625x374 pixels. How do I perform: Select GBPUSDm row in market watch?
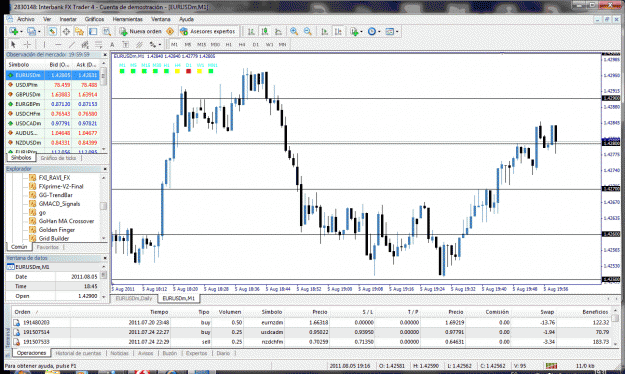pos(53,94)
